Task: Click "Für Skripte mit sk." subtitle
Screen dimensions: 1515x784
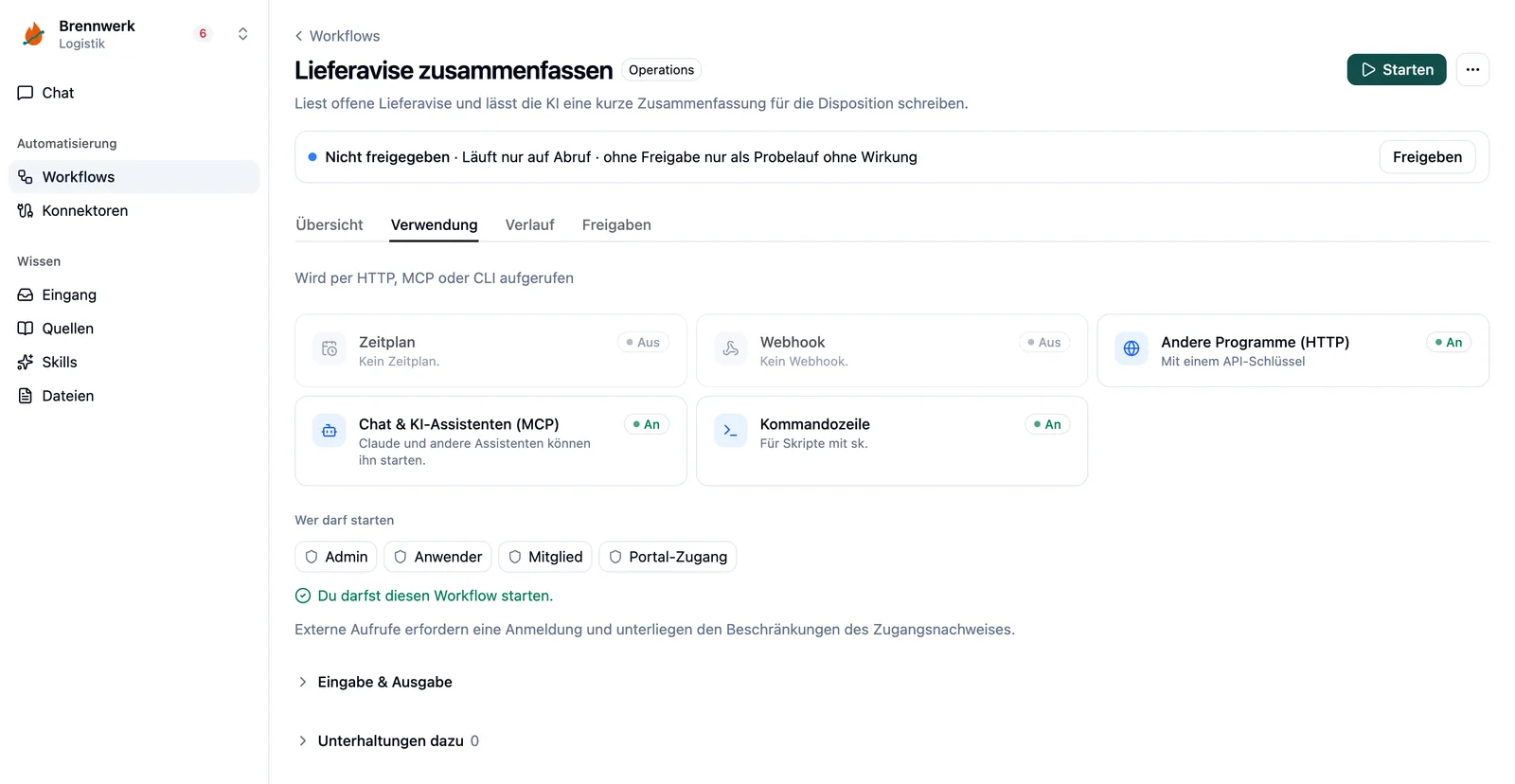Action: 814,444
